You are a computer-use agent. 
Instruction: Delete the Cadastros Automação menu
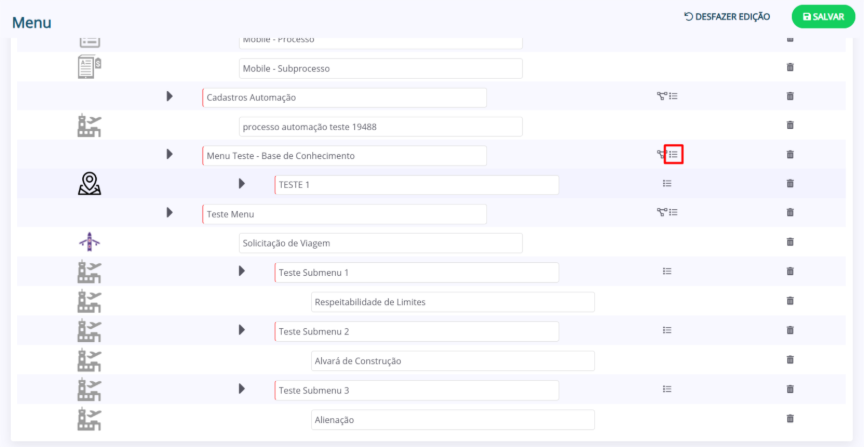coord(790,96)
